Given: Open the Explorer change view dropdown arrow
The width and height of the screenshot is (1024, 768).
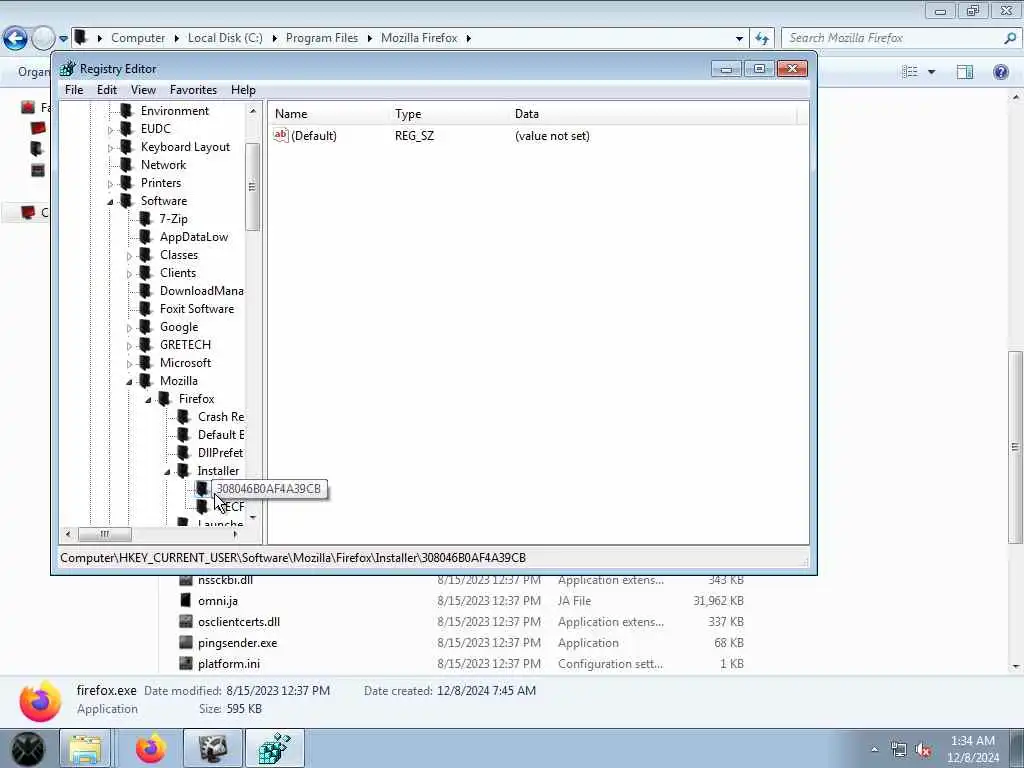Looking at the screenshot, I should [x=932, y=72].
